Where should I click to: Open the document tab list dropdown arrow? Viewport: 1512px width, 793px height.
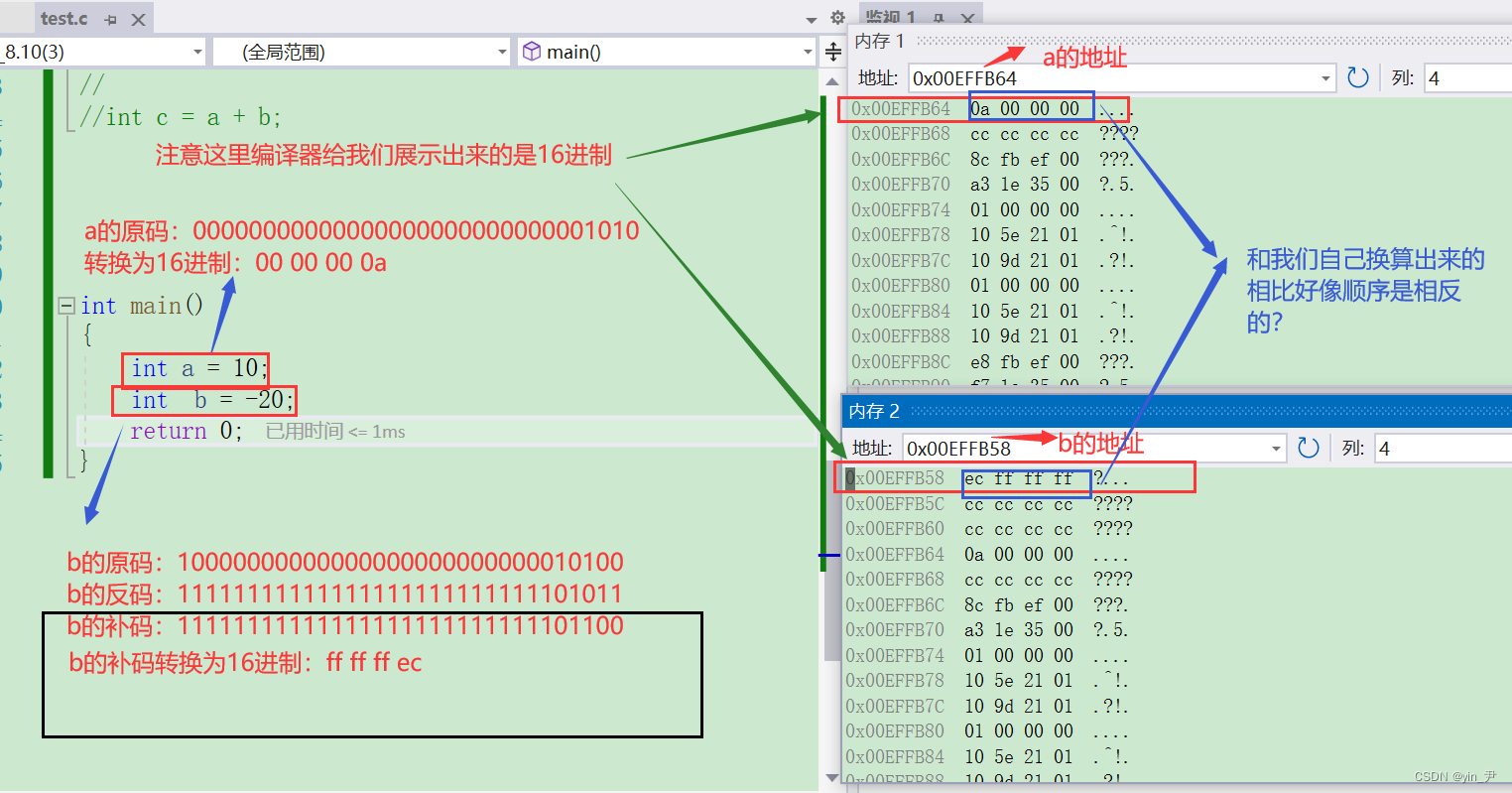(812, 18)
